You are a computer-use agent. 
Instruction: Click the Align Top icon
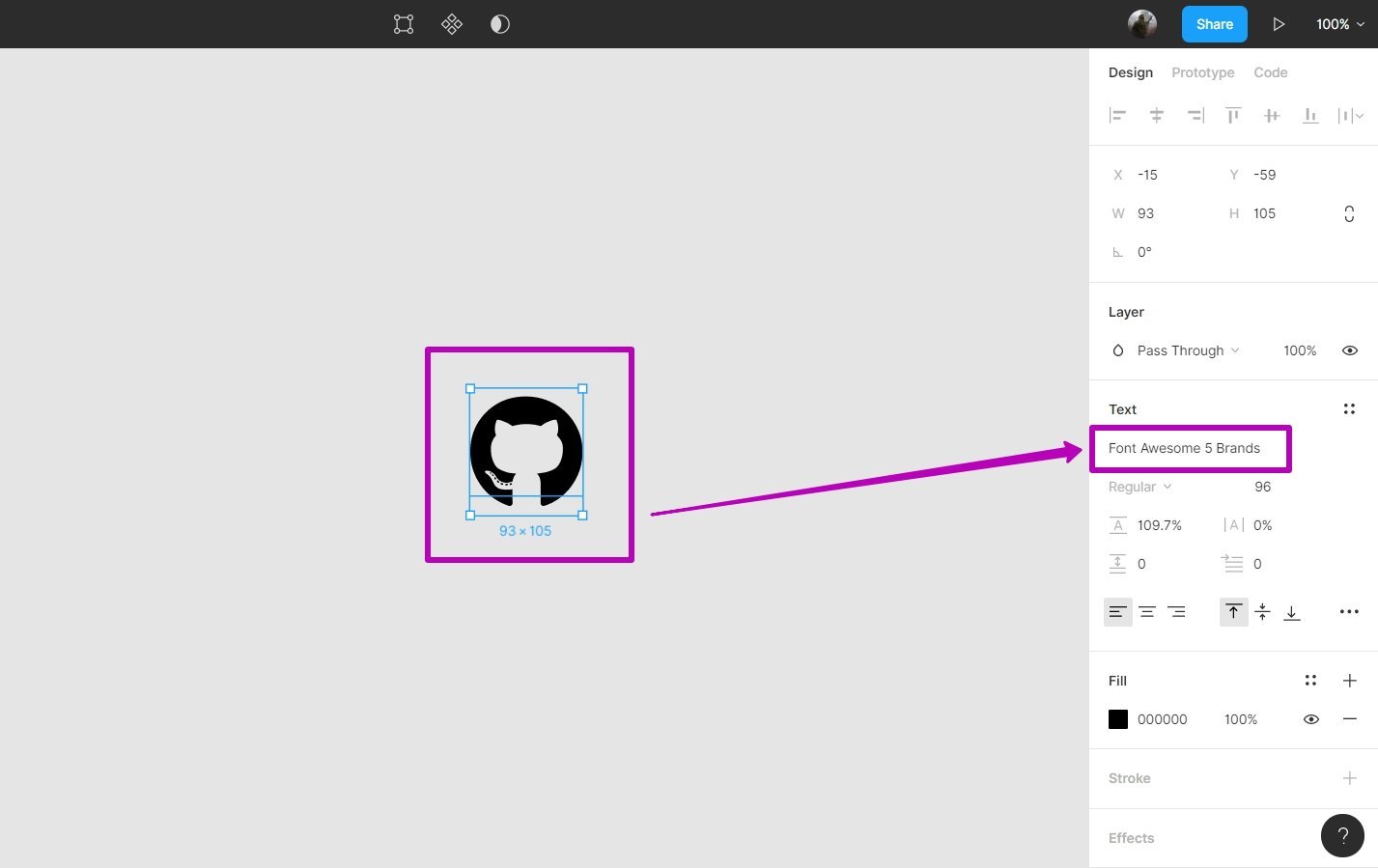tap(1233, 116)
